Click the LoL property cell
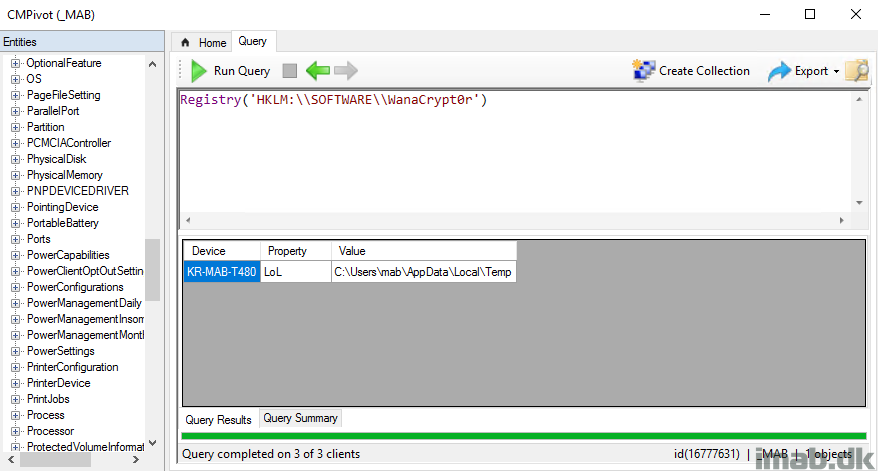The width and height of the screenshot is (878, 471). (296, 272)
